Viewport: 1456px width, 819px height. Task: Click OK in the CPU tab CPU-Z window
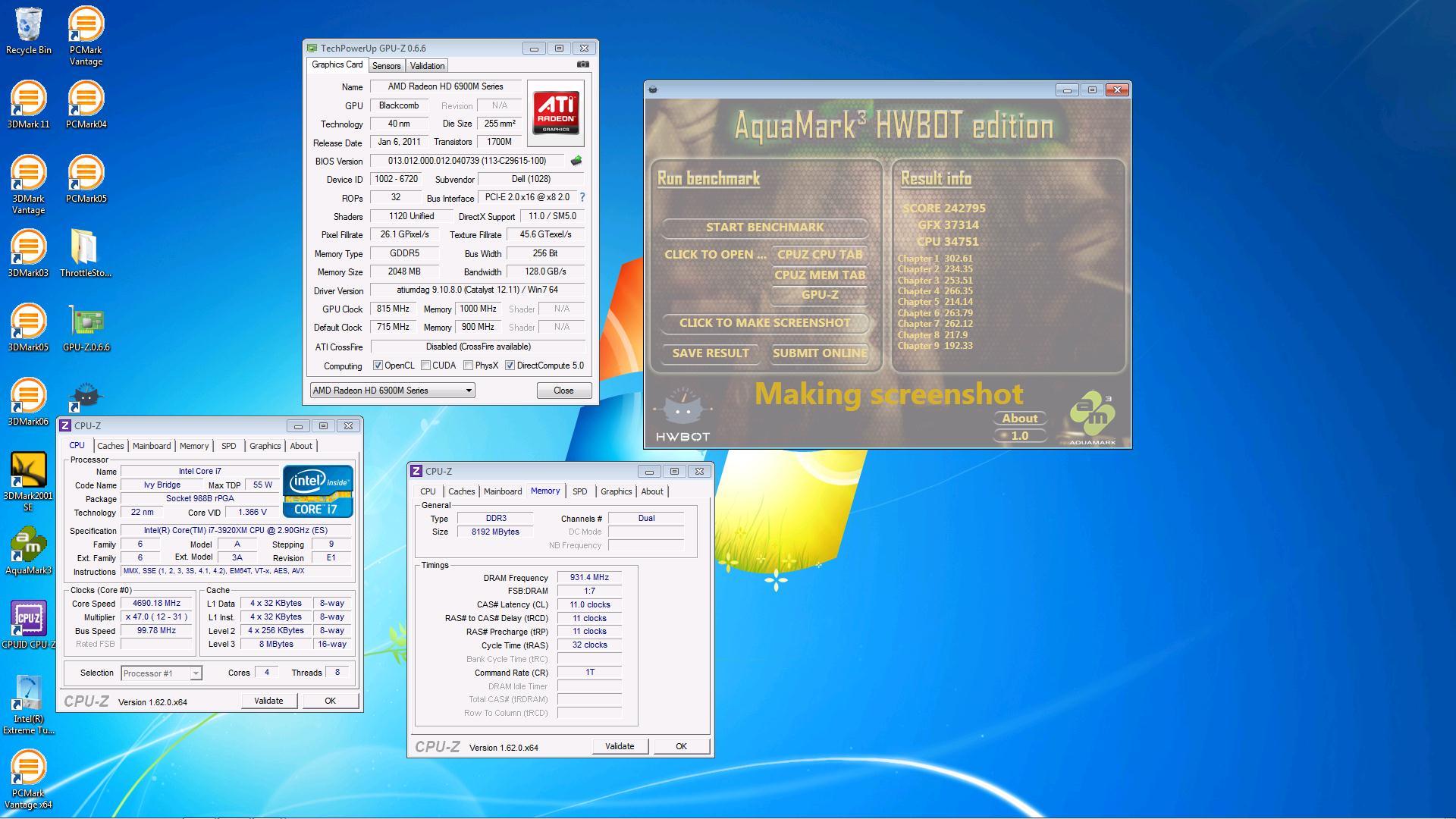[330, 701]
